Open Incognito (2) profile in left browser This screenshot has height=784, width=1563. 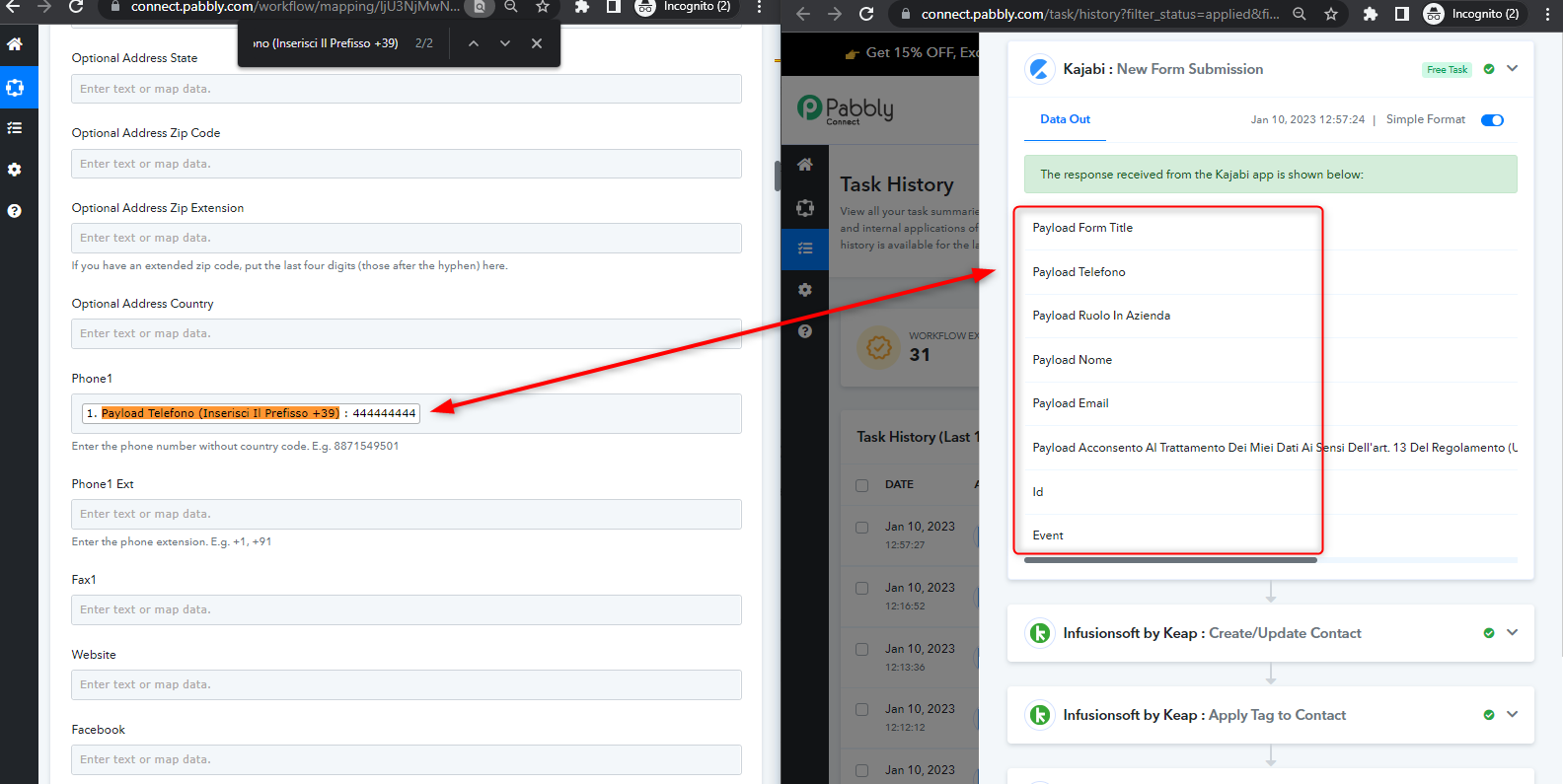point(685,7)
